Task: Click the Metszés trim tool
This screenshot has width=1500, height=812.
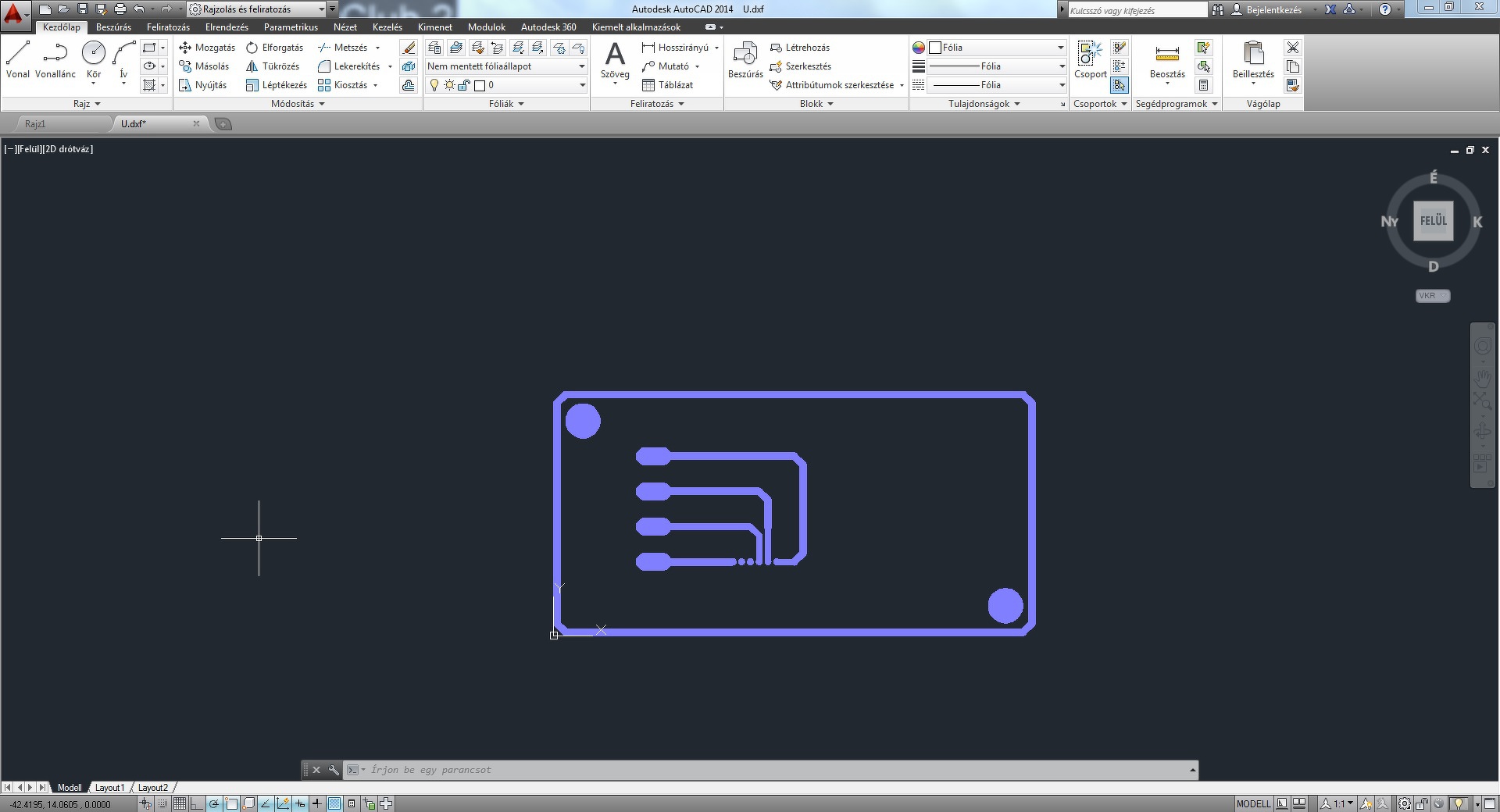Action: coord(342,48)
